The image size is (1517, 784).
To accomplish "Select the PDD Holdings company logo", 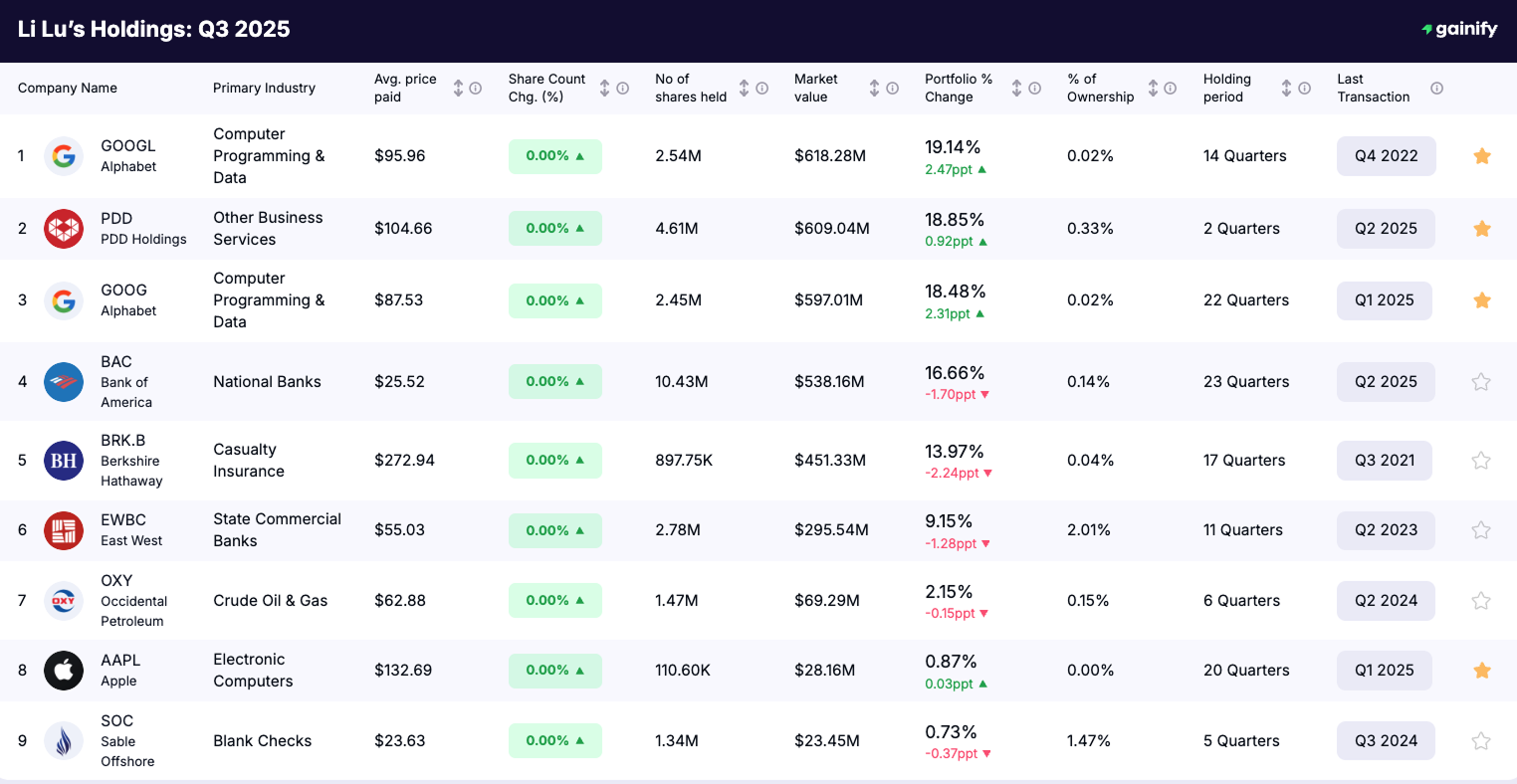I will 64,228.
